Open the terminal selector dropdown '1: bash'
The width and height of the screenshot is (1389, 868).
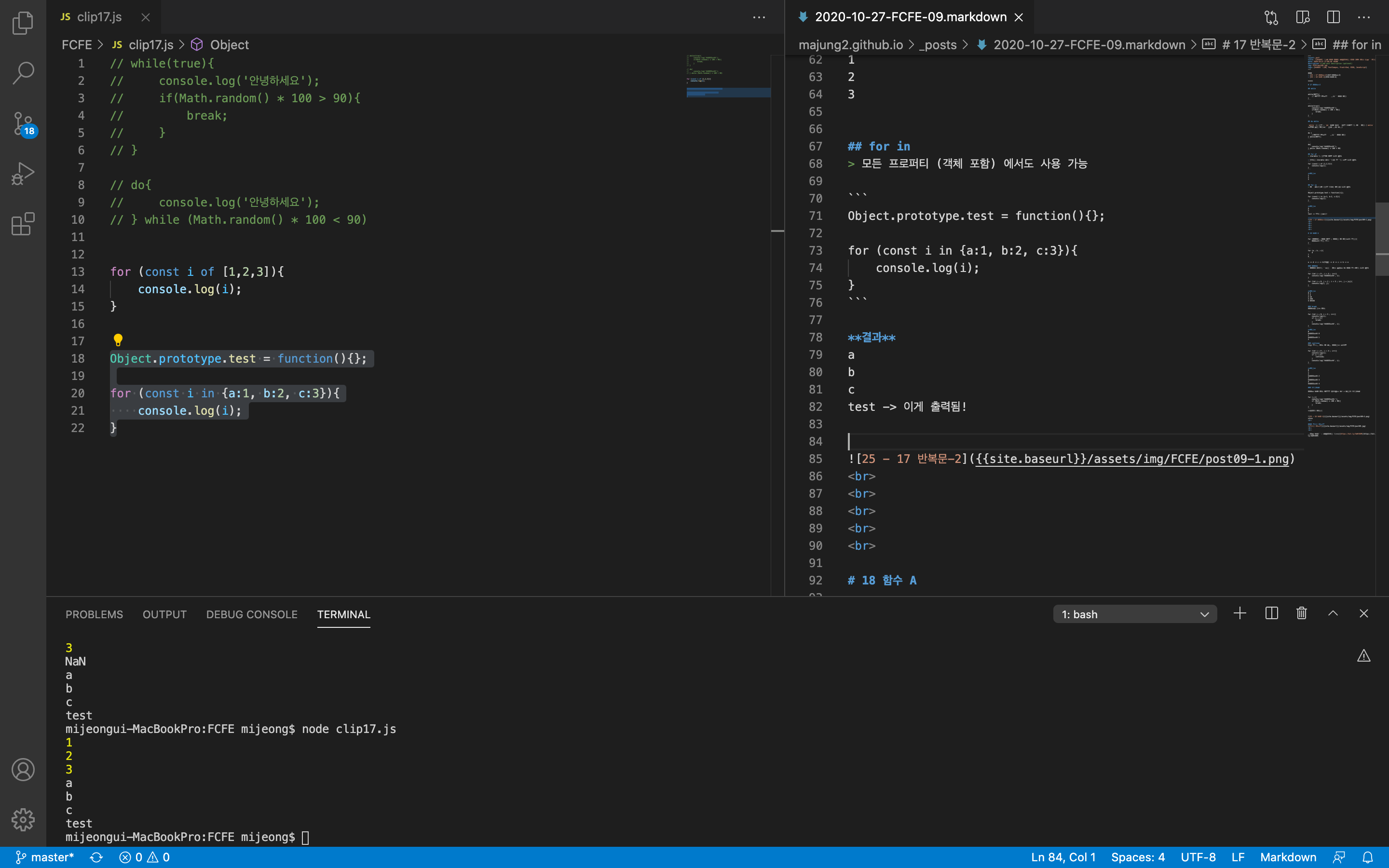pos(1135,614)
